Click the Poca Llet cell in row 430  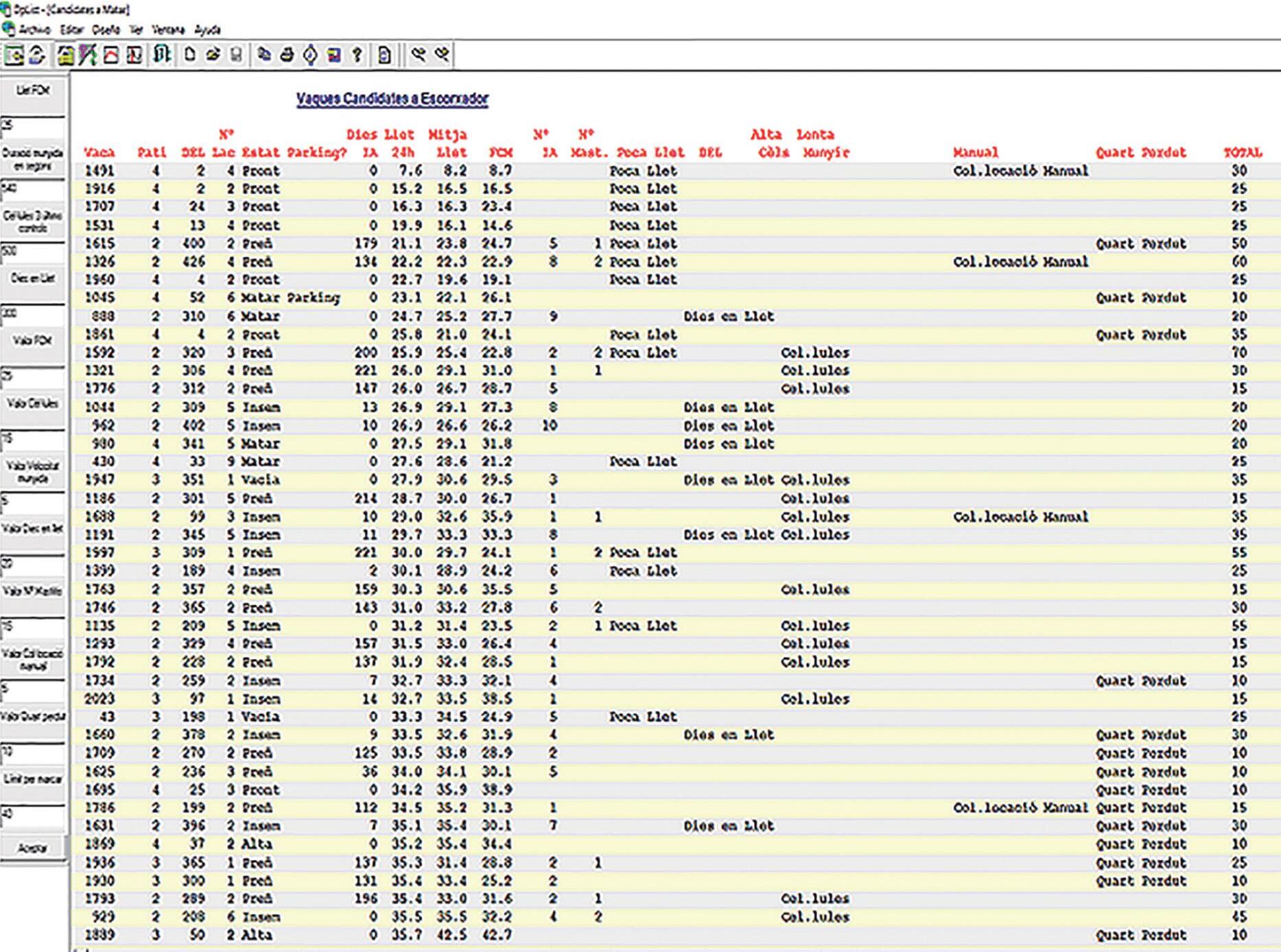pos(644,462)
